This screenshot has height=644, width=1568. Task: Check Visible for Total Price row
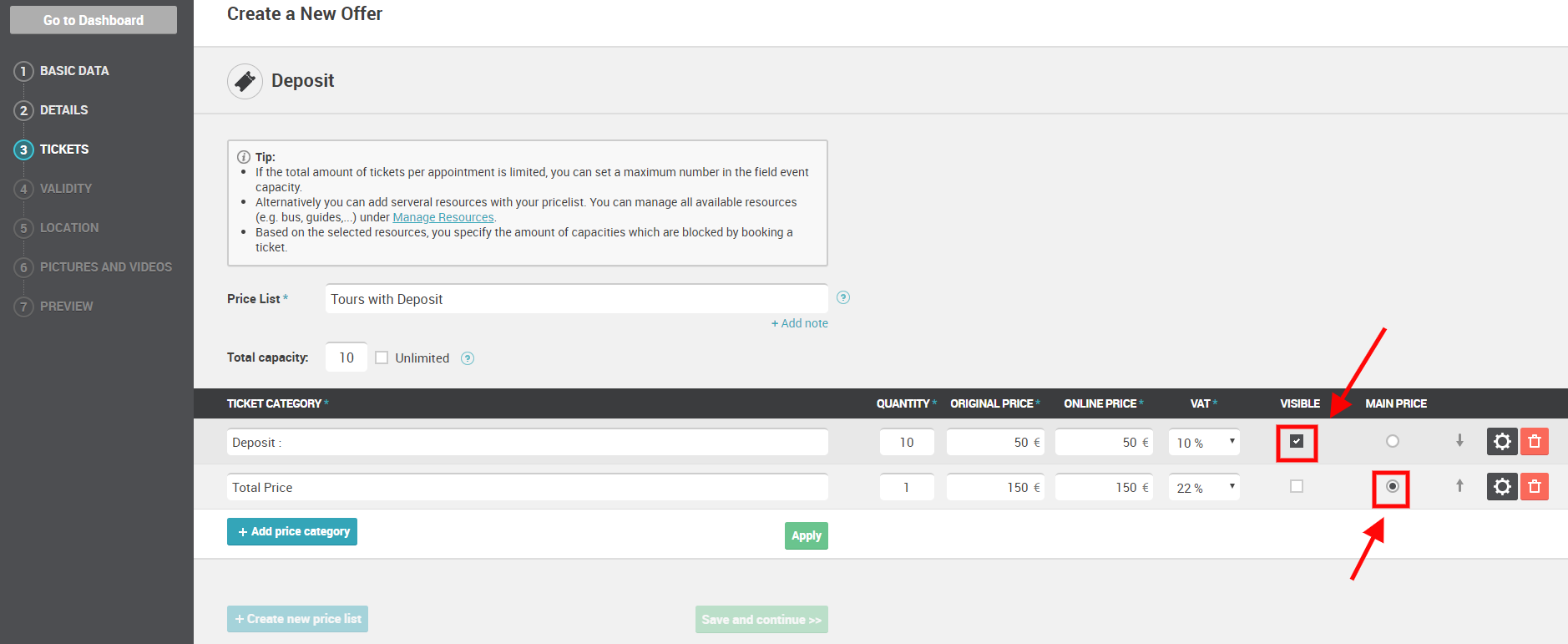point(1297,486)
